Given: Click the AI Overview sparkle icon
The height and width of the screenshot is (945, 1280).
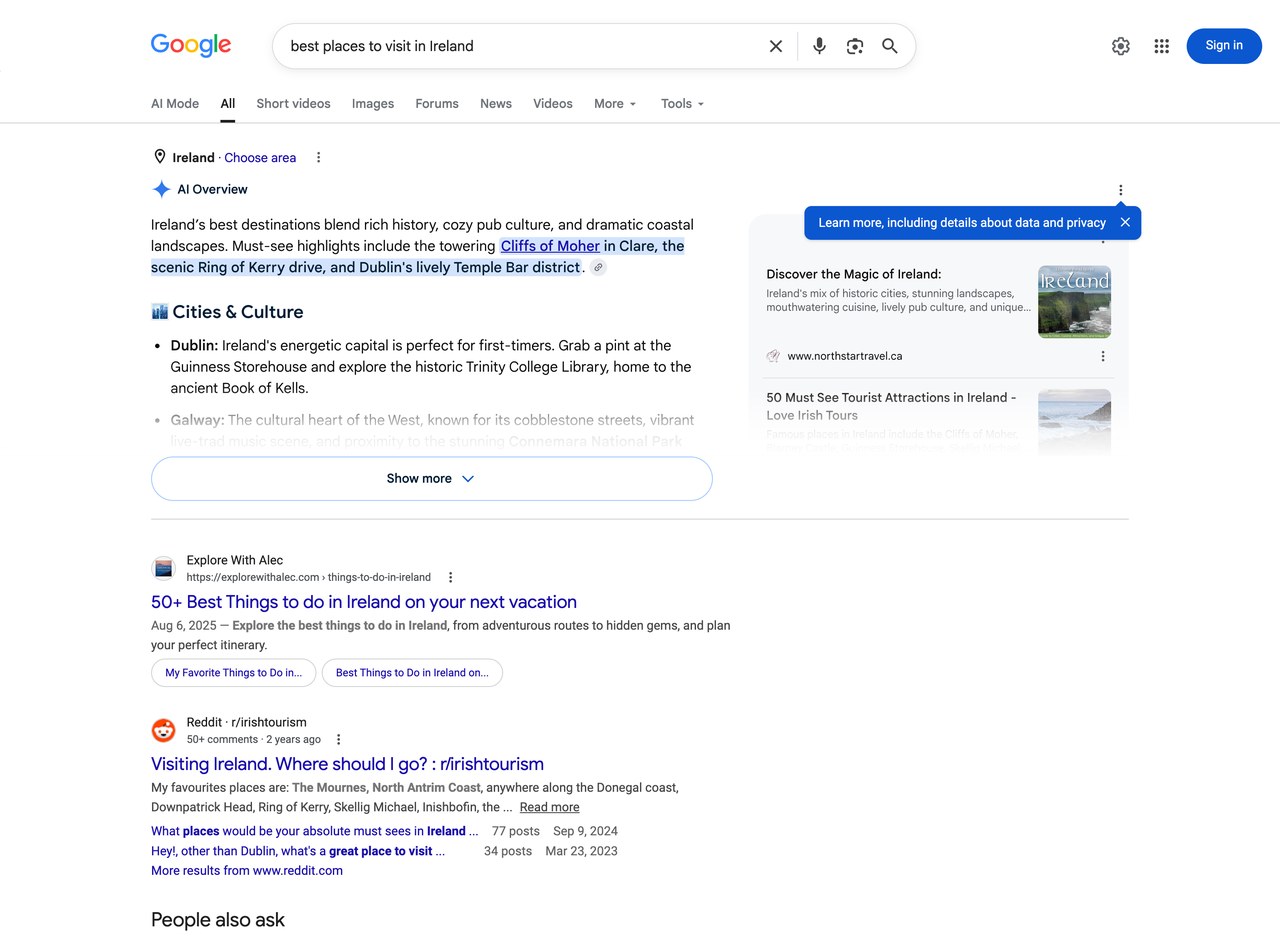Looking at the screenshot, I should click(161, 189).
